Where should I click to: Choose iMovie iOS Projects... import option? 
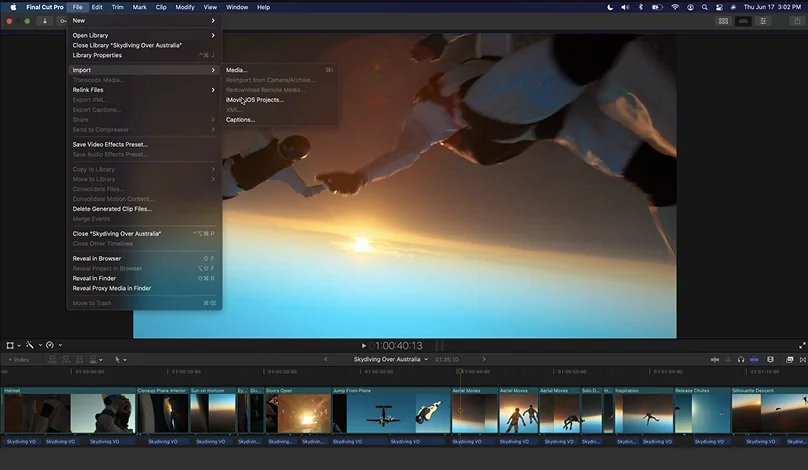tap(280, 100)
